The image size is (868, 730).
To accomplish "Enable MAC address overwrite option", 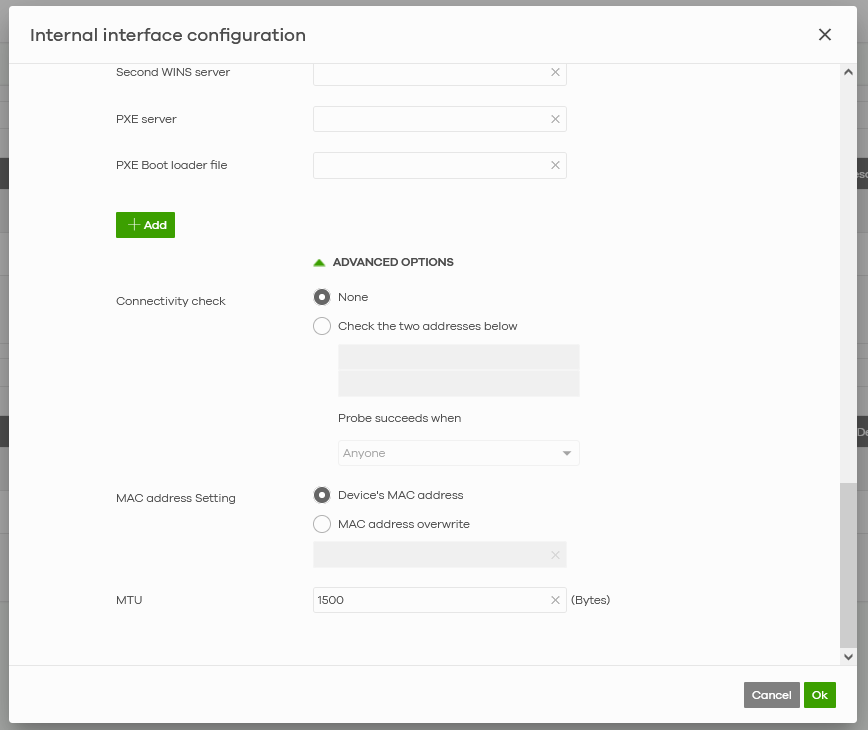I will point(322,524).
